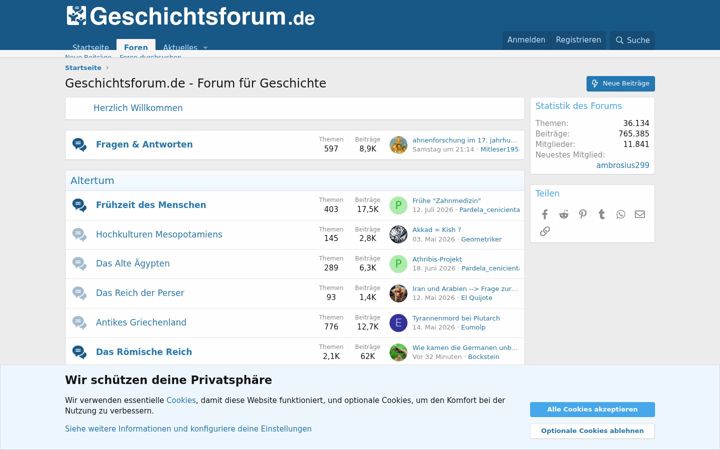Image resolution: width=720 pixels, height=450 pixels.
Task: Share via Tumblr icon
Action: click(x=602, y=214)
